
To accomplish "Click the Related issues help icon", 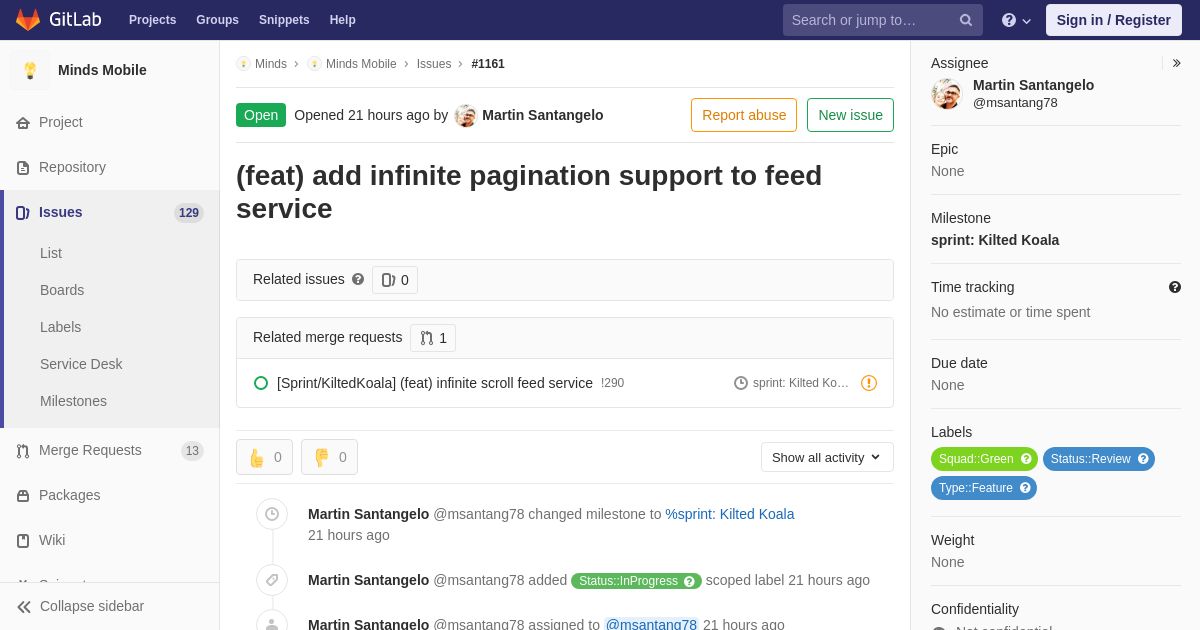I will (358, 280).
